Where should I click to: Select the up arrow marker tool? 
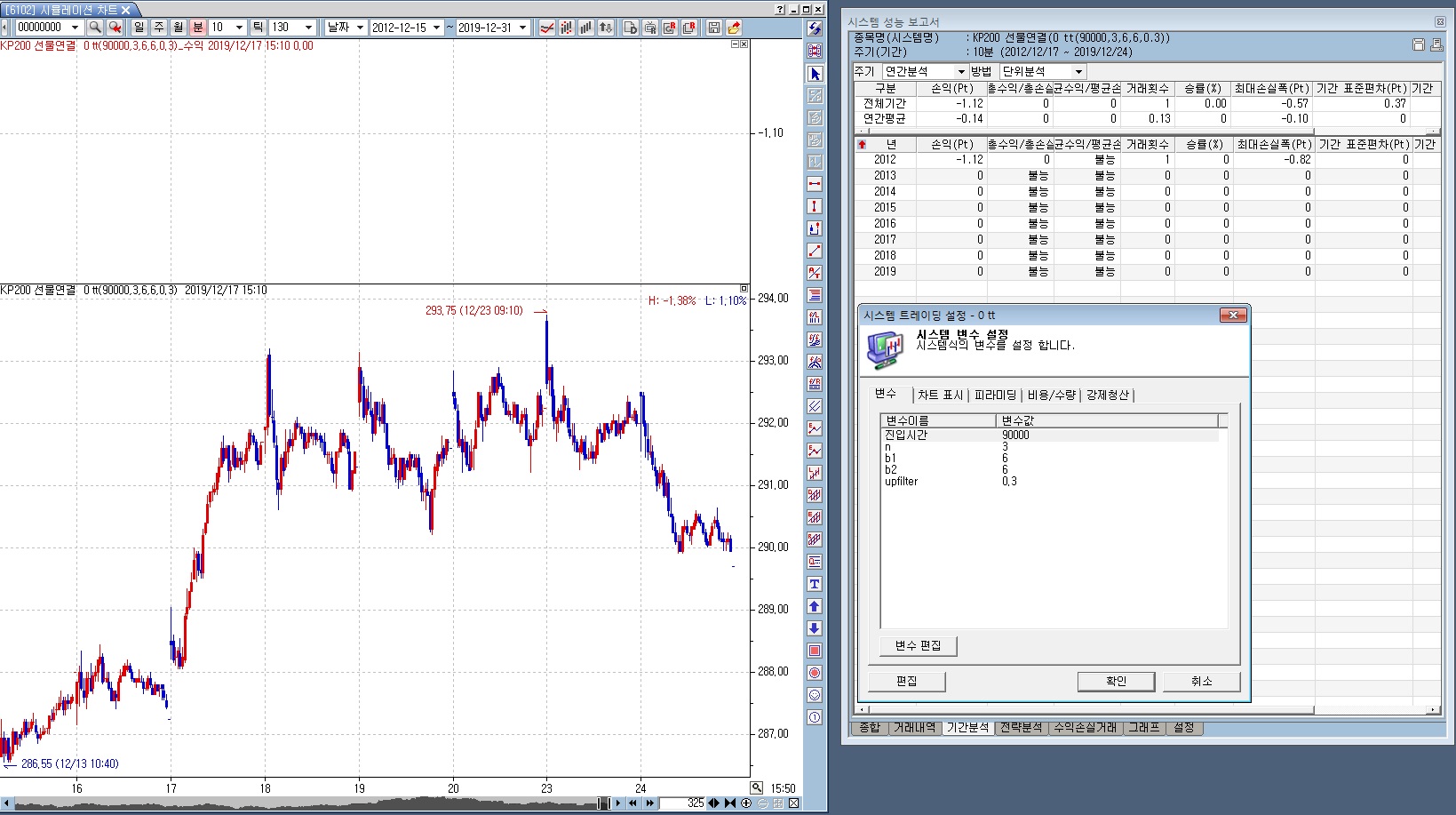point(815,606)
